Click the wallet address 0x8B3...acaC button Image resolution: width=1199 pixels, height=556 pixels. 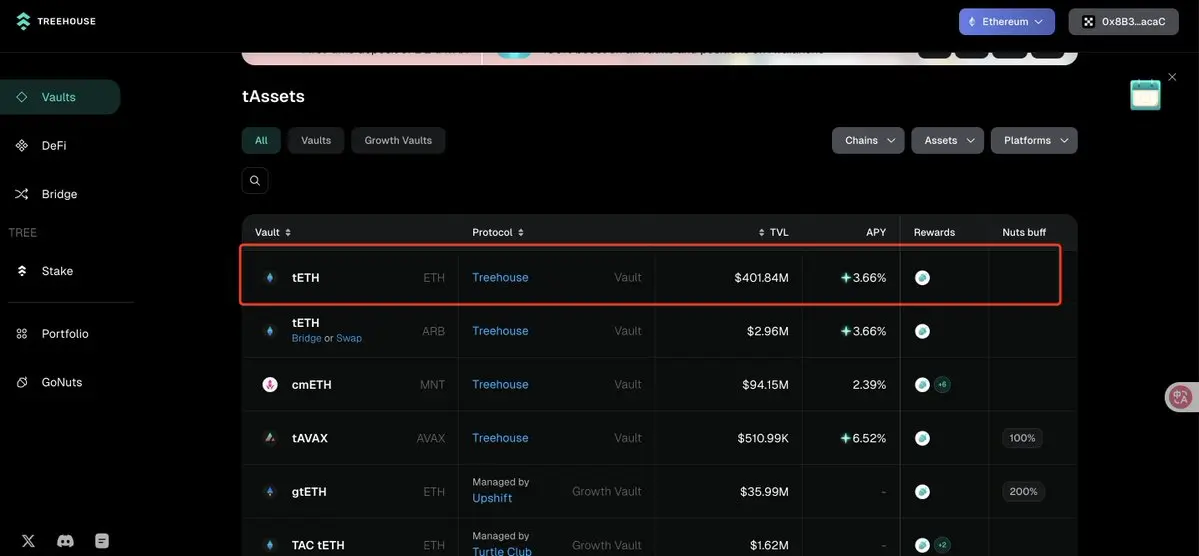(1123, 21)
